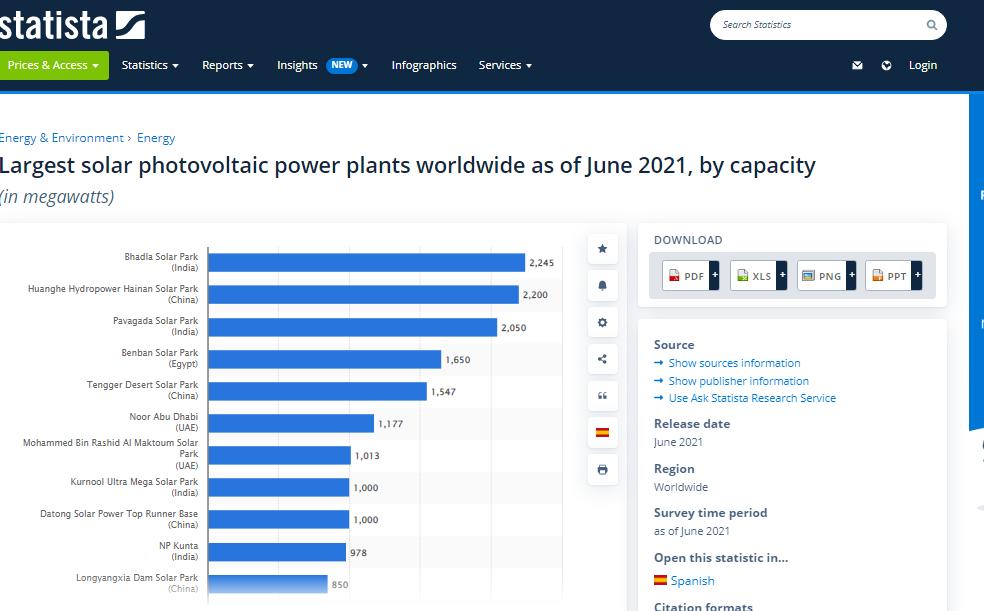Open the Insights menu

click(322, 66)
